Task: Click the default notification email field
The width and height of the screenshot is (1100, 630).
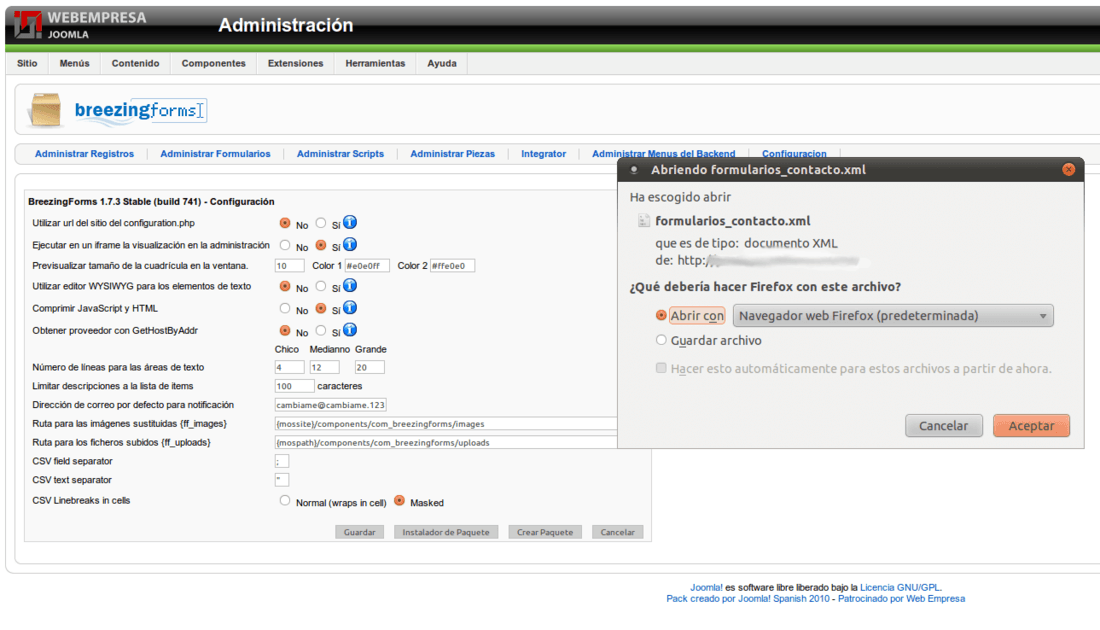Action: pyautogui.click(x=330, y=405)
